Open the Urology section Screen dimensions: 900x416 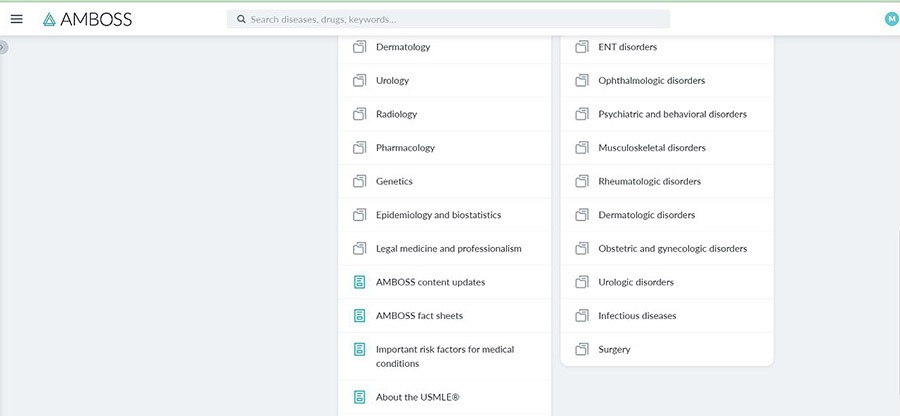pyautogui.click(x=392, y=81)
